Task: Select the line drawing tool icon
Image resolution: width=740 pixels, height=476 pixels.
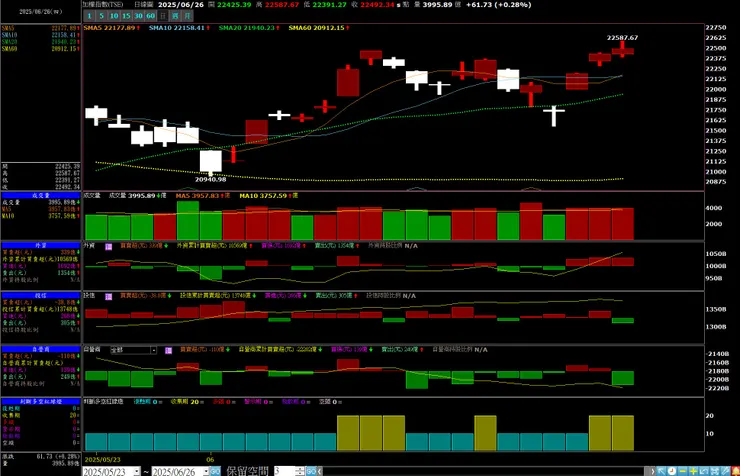Action: point(725,471)
